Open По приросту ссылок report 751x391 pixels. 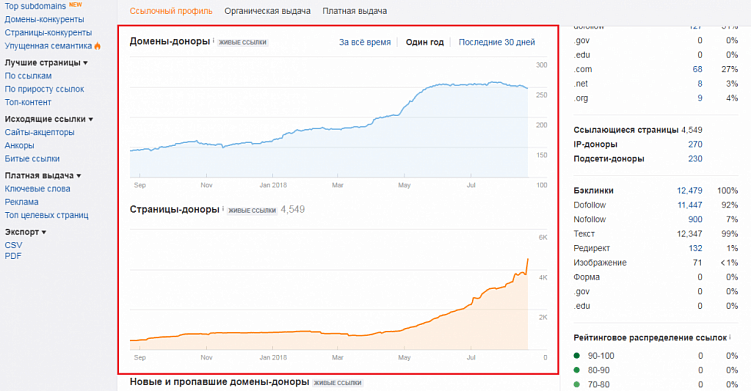click(45, 89)
